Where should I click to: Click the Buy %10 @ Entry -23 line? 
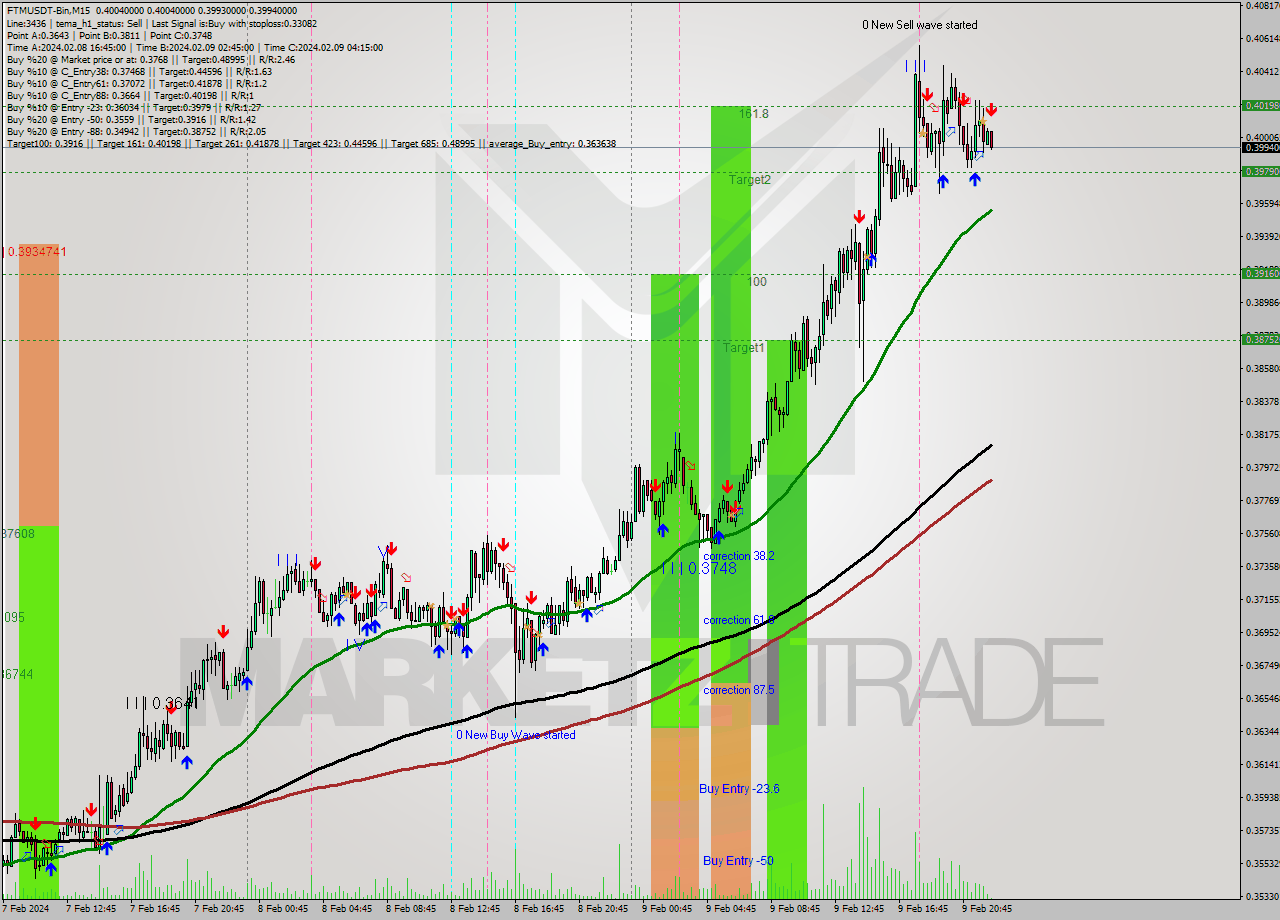[x=133, y=107]
